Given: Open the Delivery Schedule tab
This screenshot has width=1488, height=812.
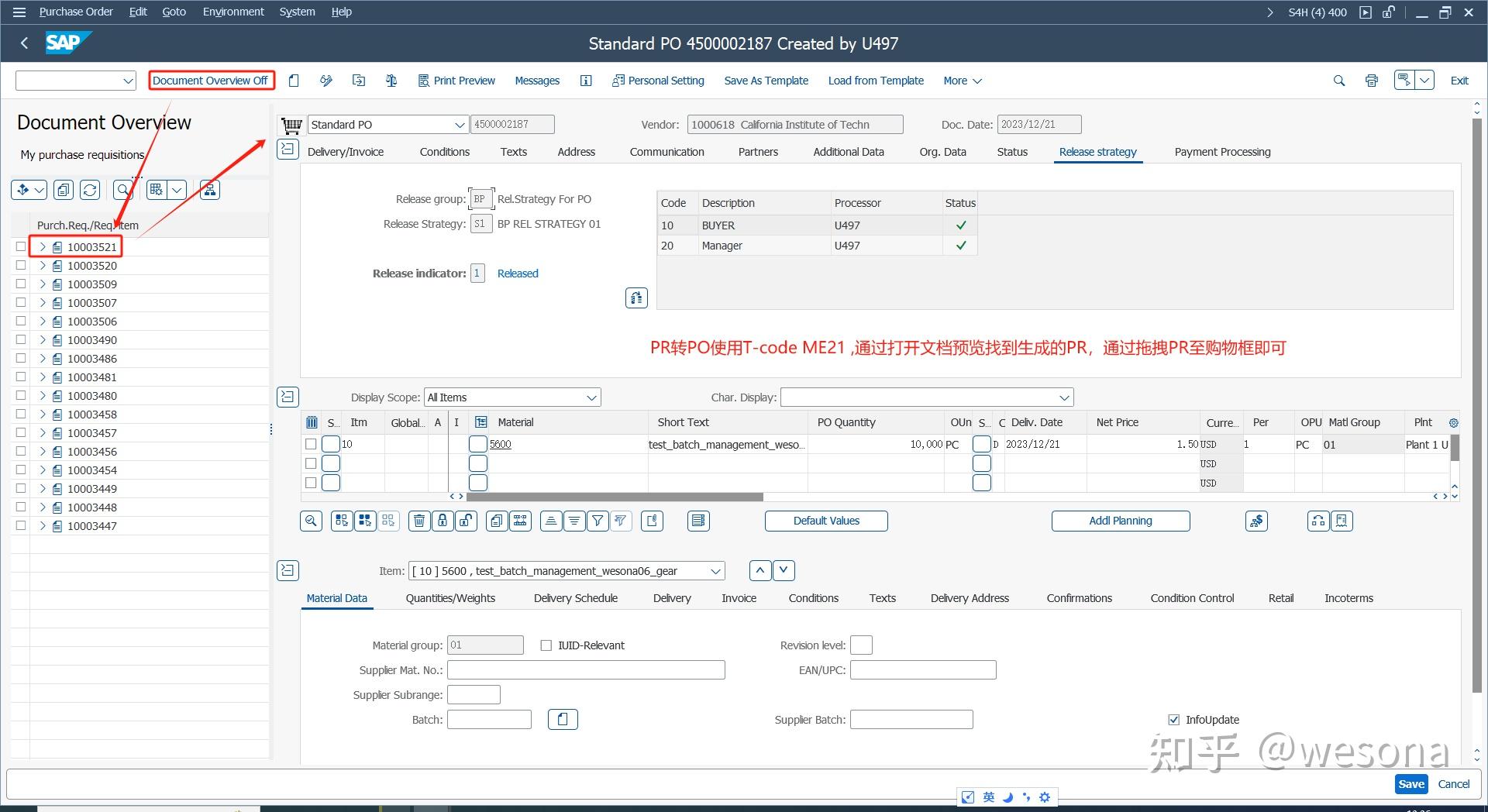Looking at the screenshot, I should coord(575,597).
